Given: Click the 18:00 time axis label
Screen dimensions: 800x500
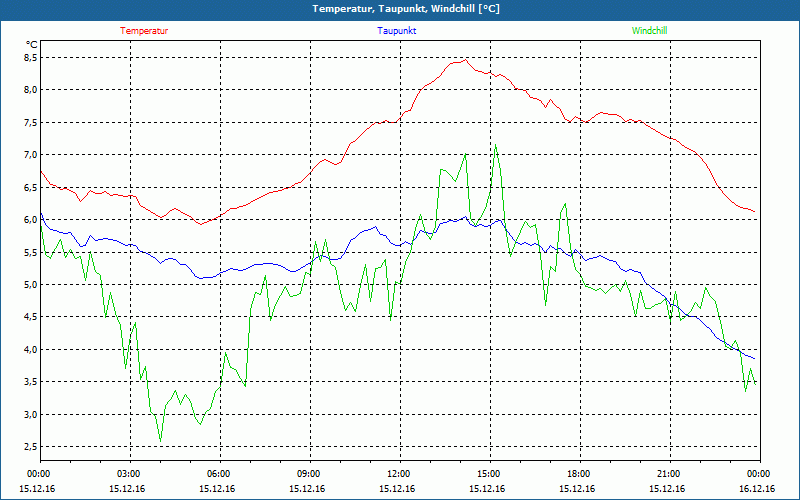Looking at the screenshot, I should 580,473.
